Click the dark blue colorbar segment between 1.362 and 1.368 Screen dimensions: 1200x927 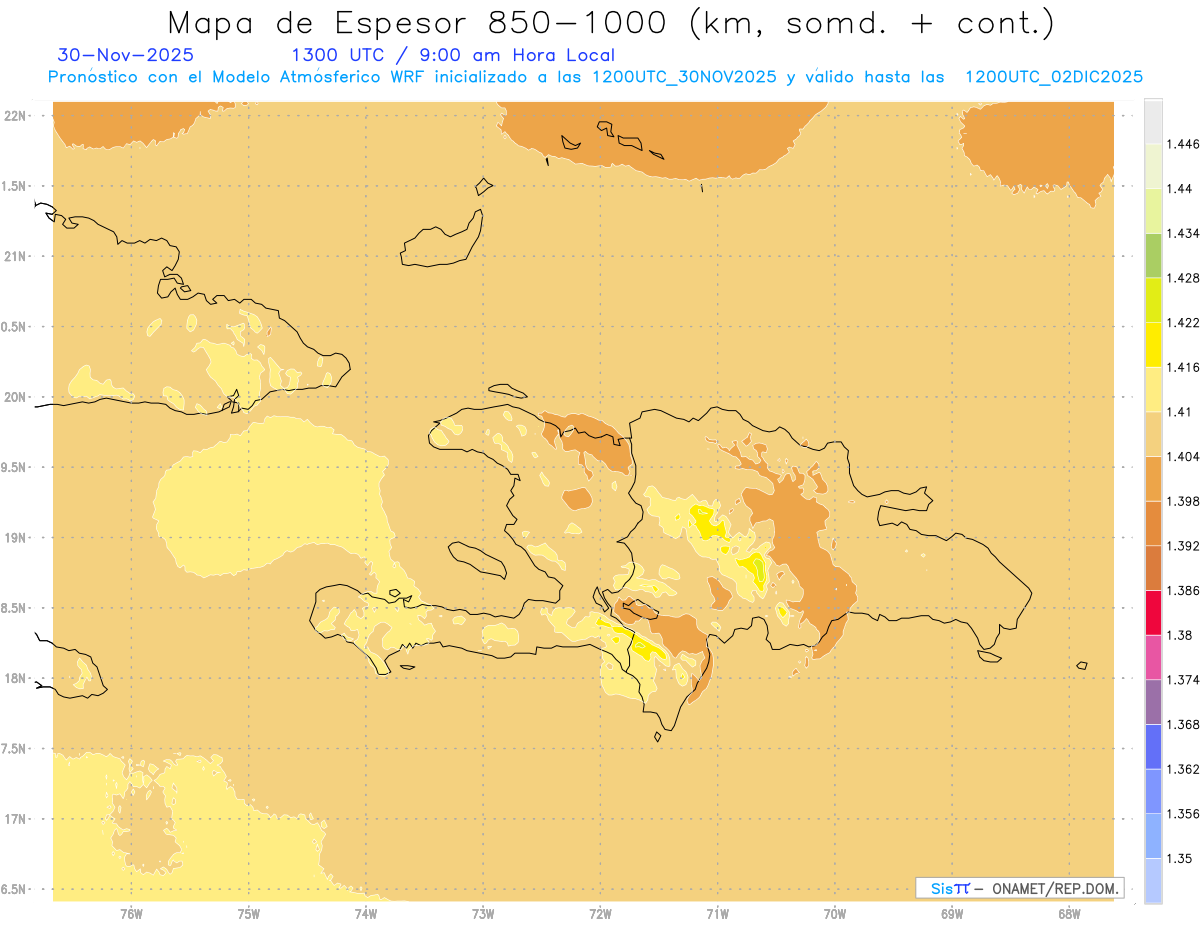point(1153,747)
